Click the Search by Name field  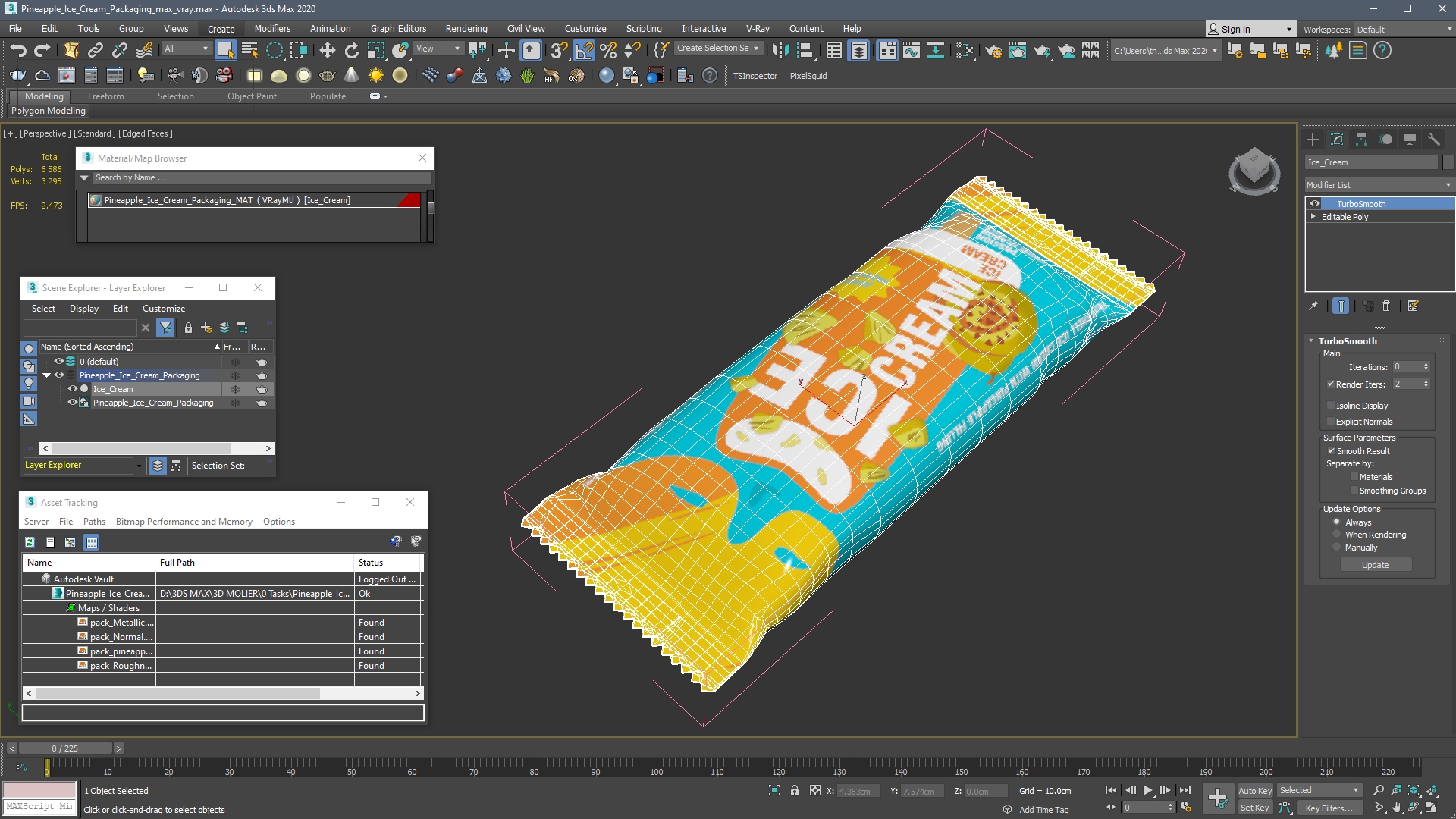(x=262, y=178)
